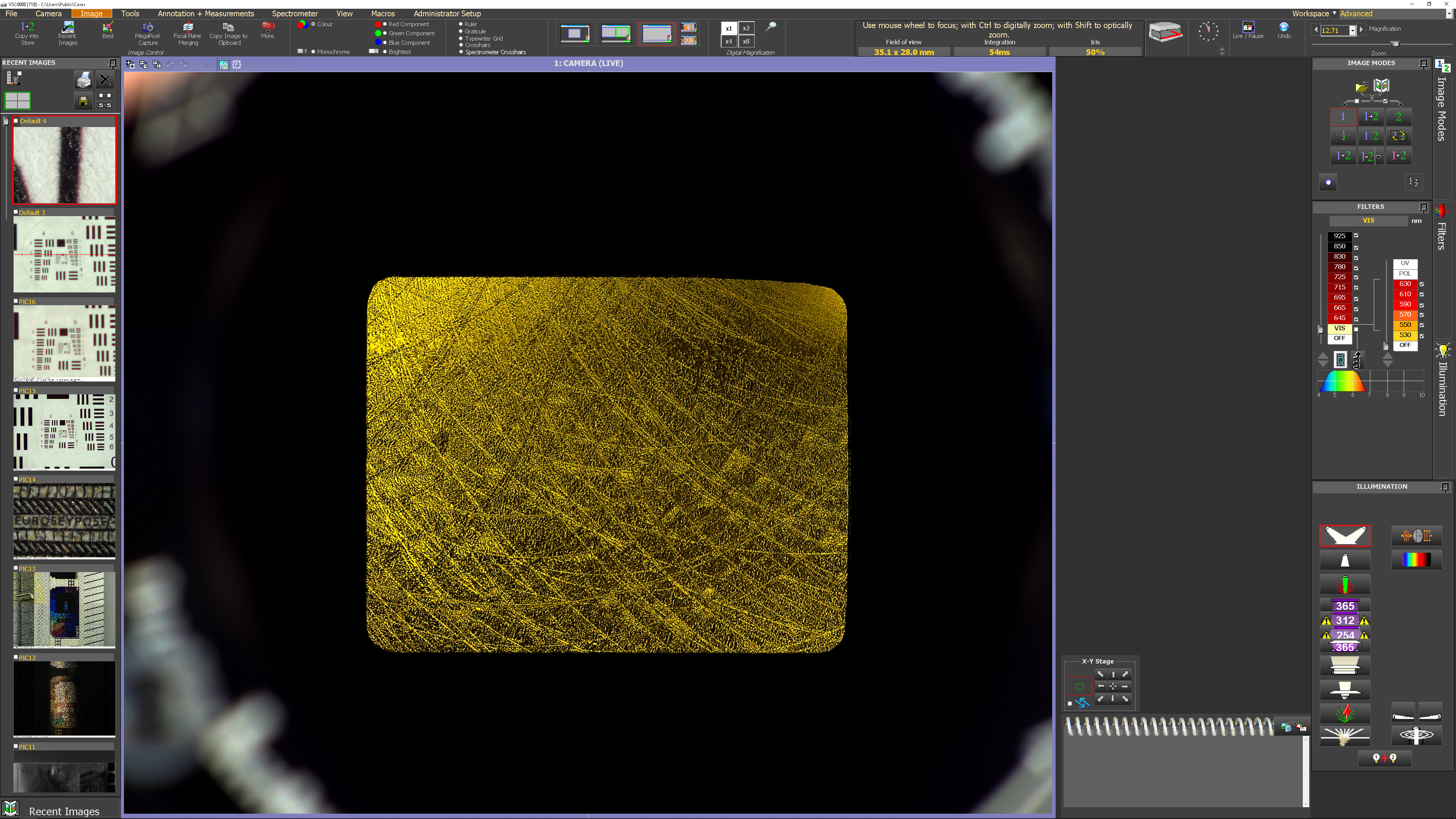1456x819 pixels.
Task: Select split-screen 1|2 image mode
Action: (1371, 136)
